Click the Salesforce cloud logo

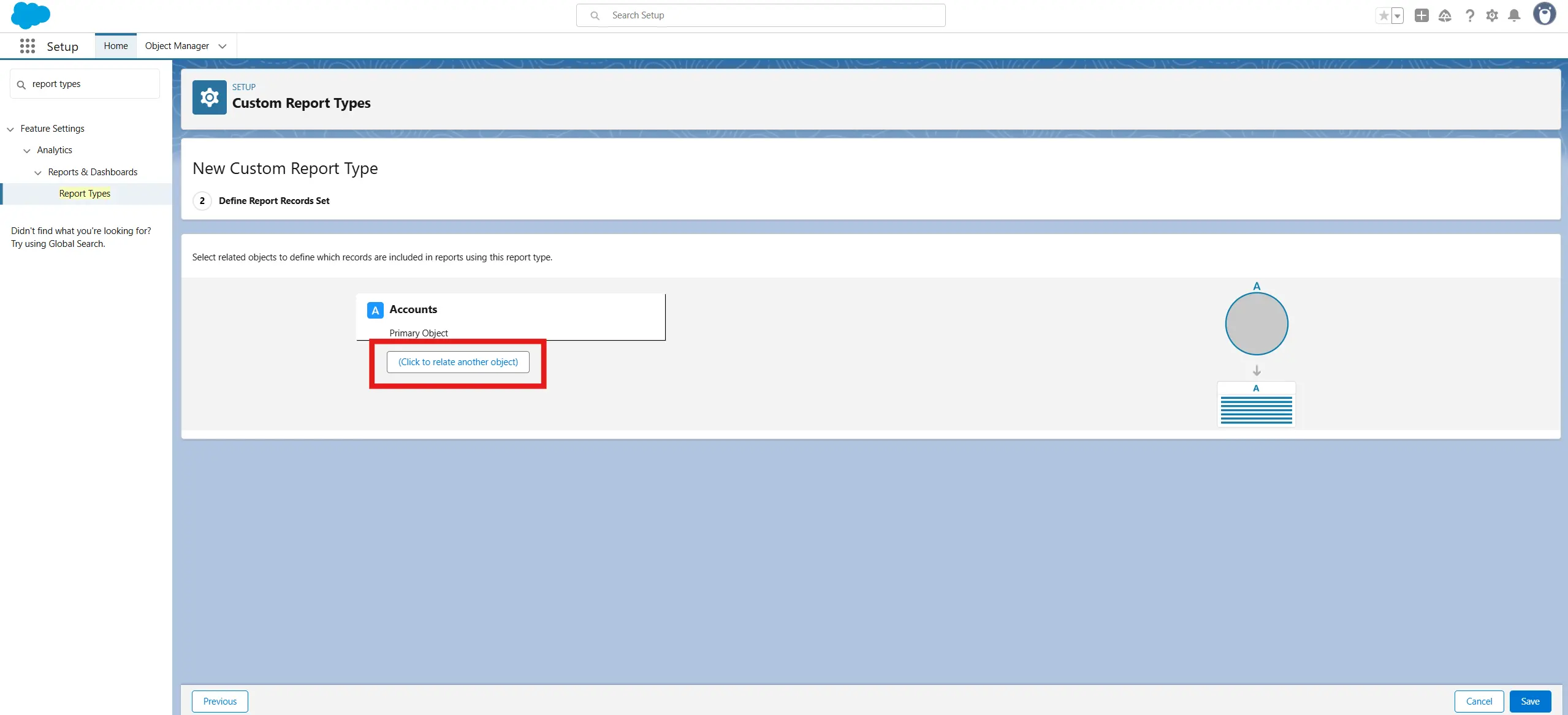(30, 15)
